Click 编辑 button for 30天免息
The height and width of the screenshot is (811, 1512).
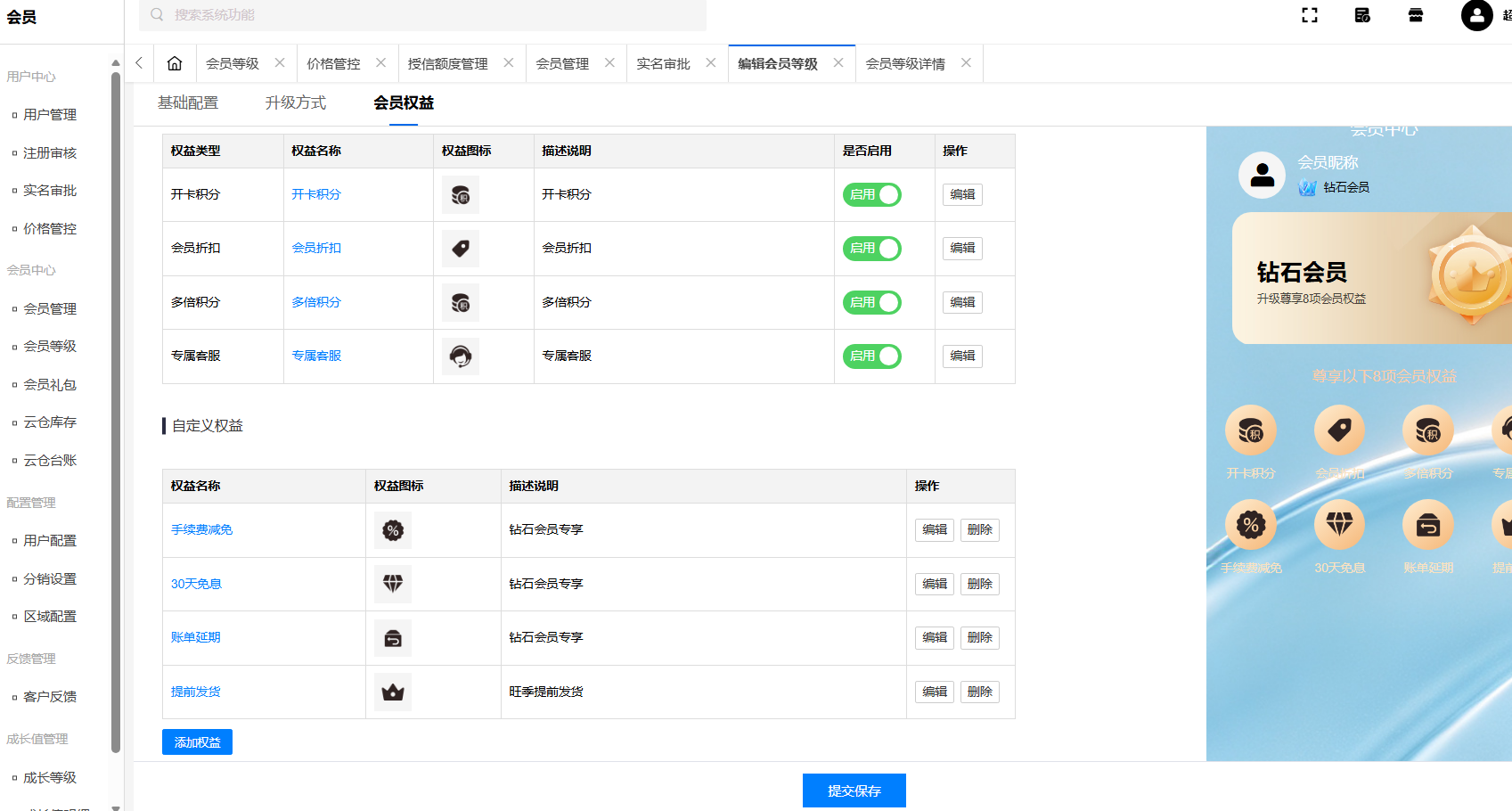point(935,584)
